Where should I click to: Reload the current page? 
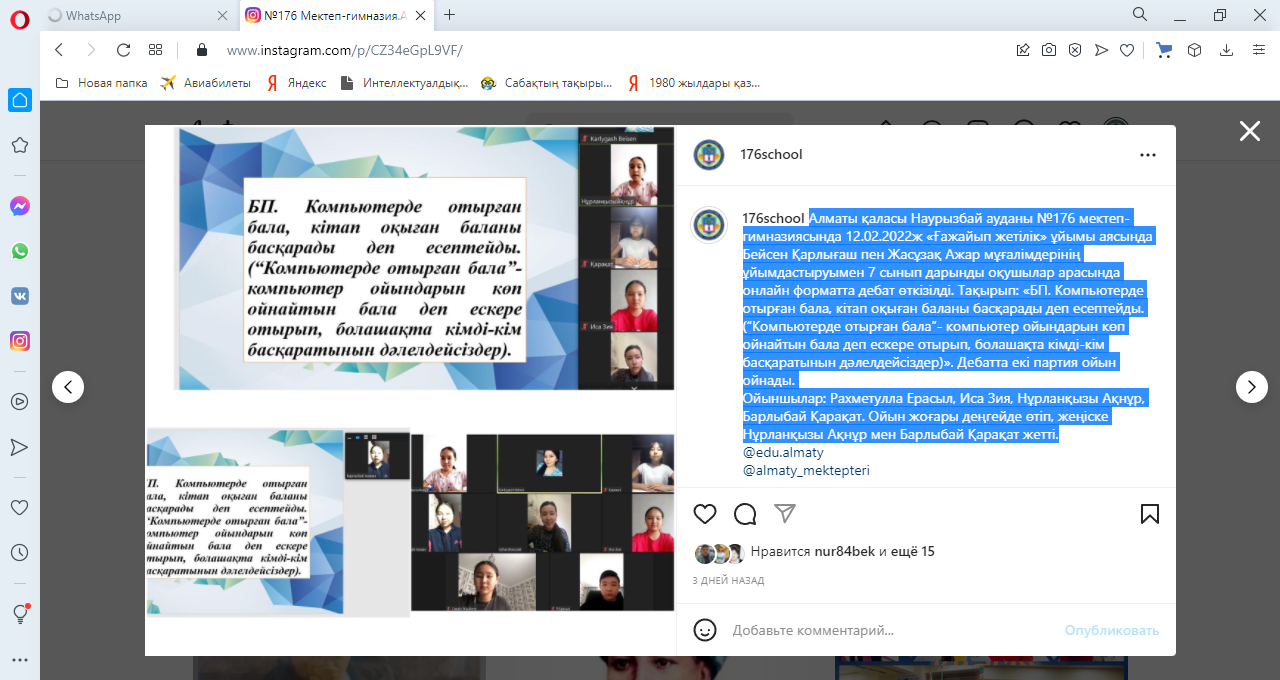tap(123, 50)
